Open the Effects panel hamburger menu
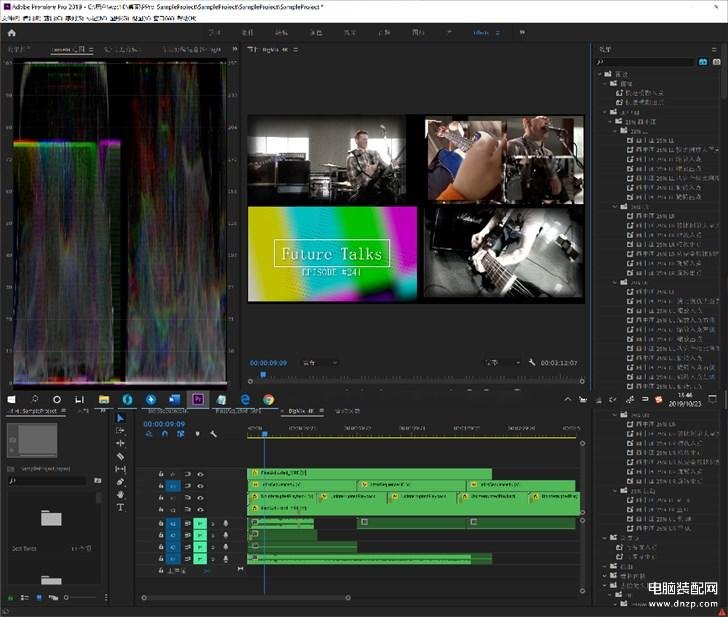The image size is (728, 617). coord(714,49)
